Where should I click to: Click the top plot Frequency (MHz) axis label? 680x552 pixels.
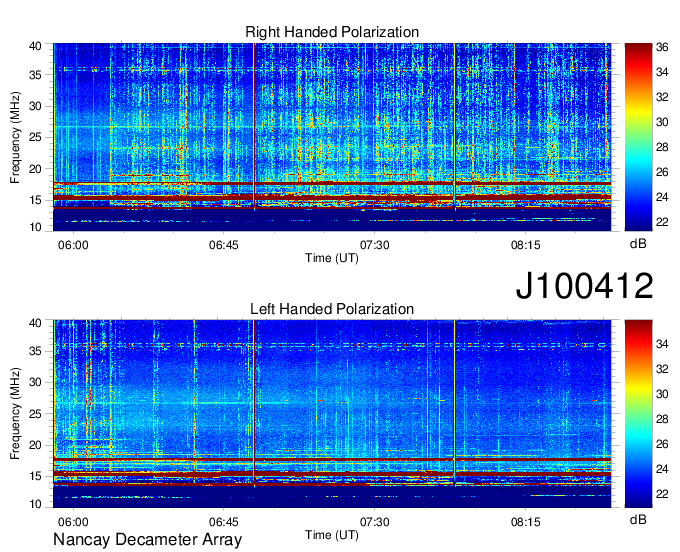click(15, 137)
